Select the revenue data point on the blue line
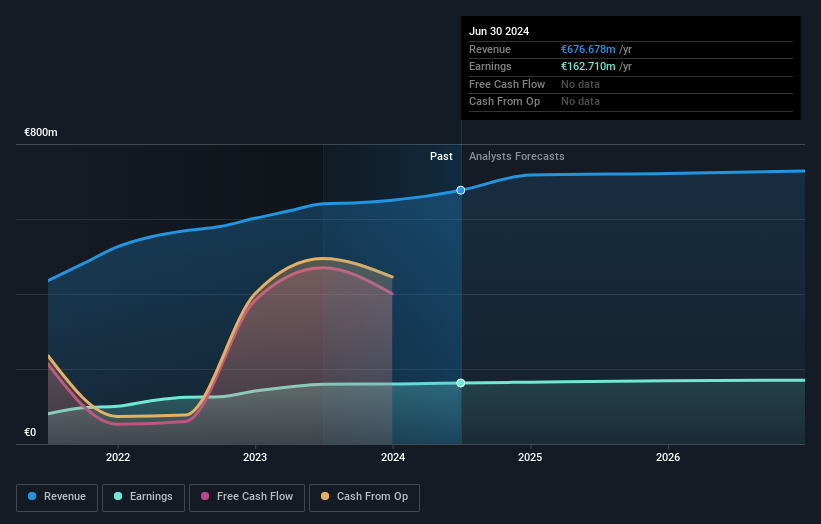 (x=461, y=191)
